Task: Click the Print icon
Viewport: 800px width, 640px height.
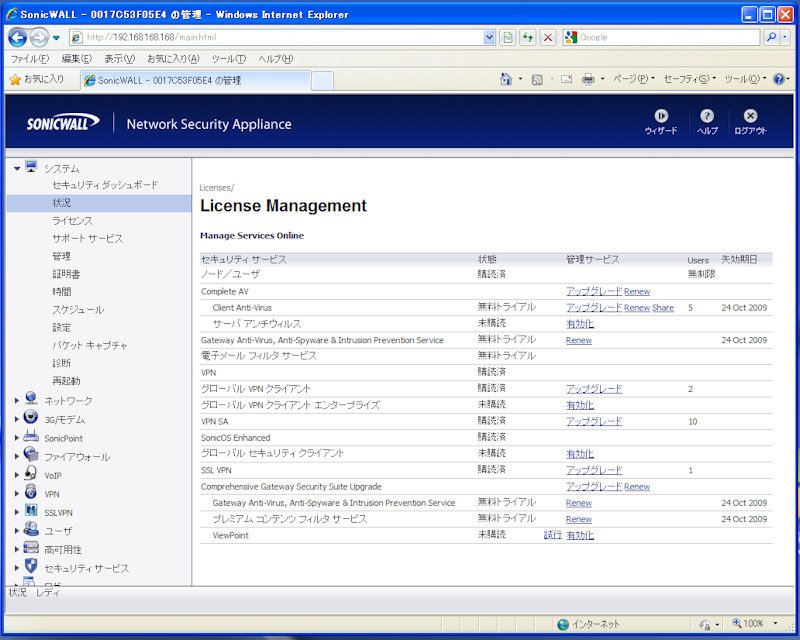Action: coord(588,79)
